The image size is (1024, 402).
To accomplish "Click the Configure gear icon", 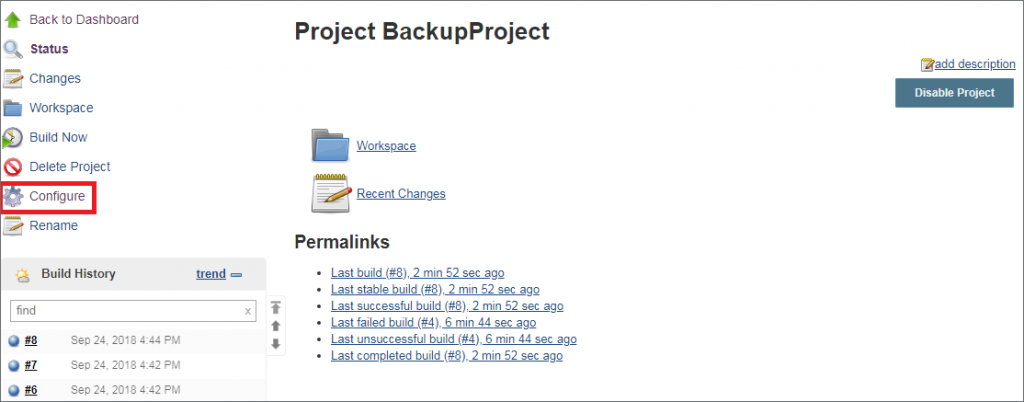I will 13,196.
